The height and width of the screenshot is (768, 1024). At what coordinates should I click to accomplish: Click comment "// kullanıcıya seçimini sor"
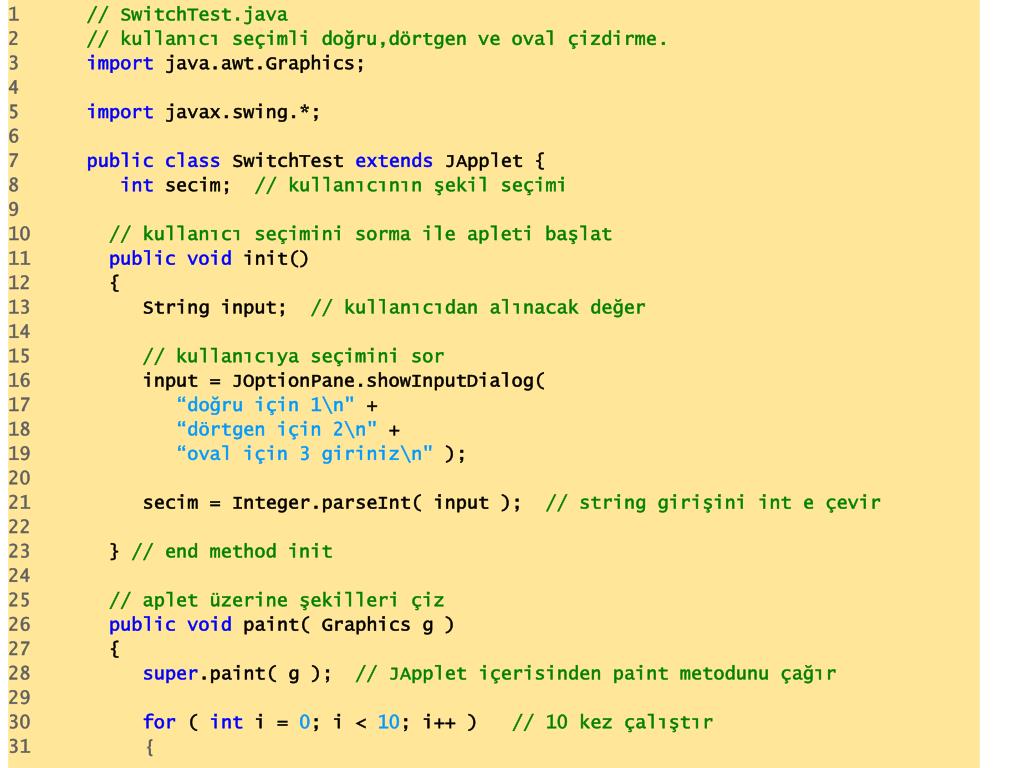293,357
